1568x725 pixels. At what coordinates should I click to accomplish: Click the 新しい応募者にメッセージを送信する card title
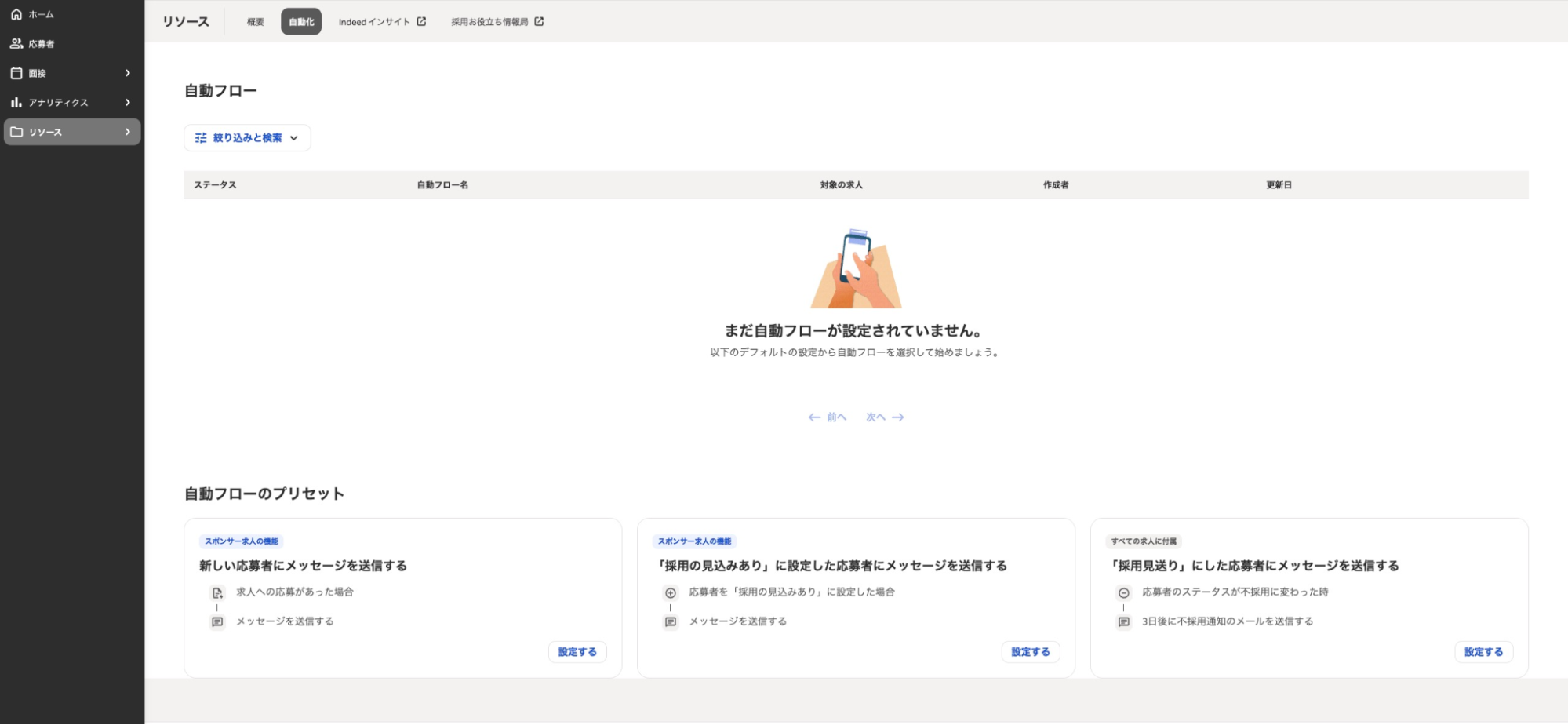(x=303, y=566)
